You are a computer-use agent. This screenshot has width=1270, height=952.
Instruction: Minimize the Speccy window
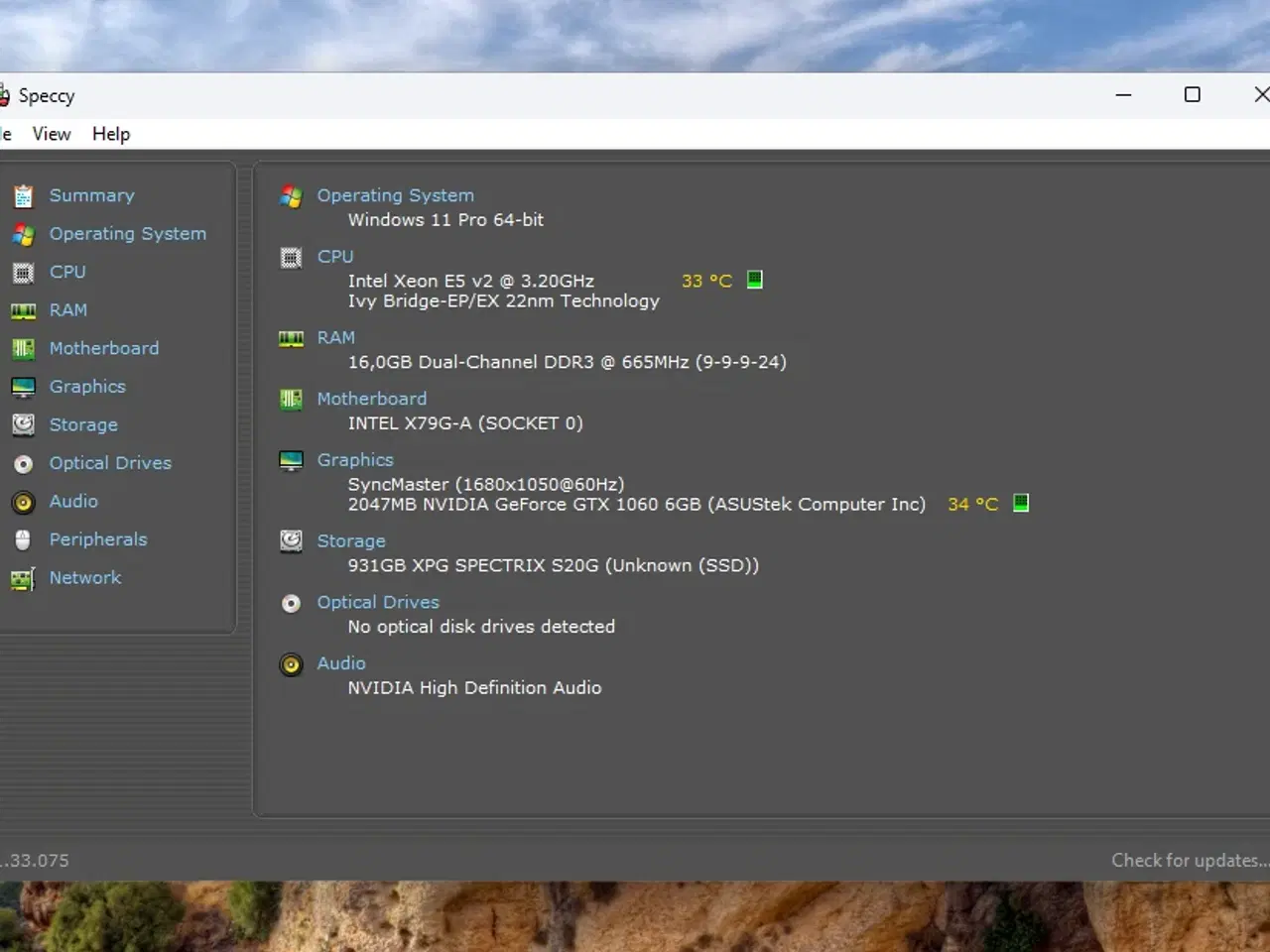pos(1123,95)
